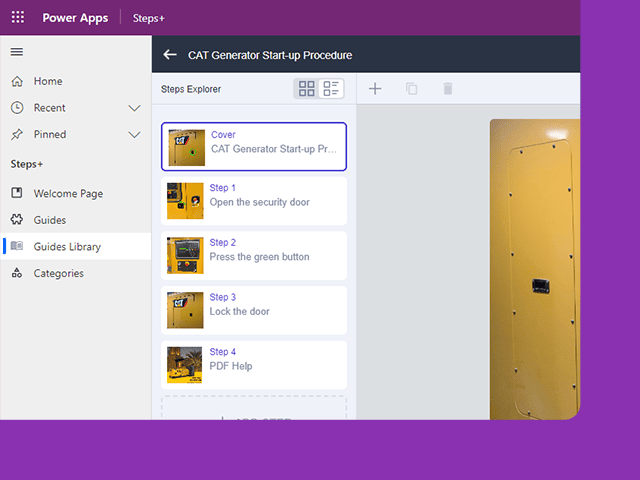
Task: Select the Cover step card
Action: click(x=254, y=147)
